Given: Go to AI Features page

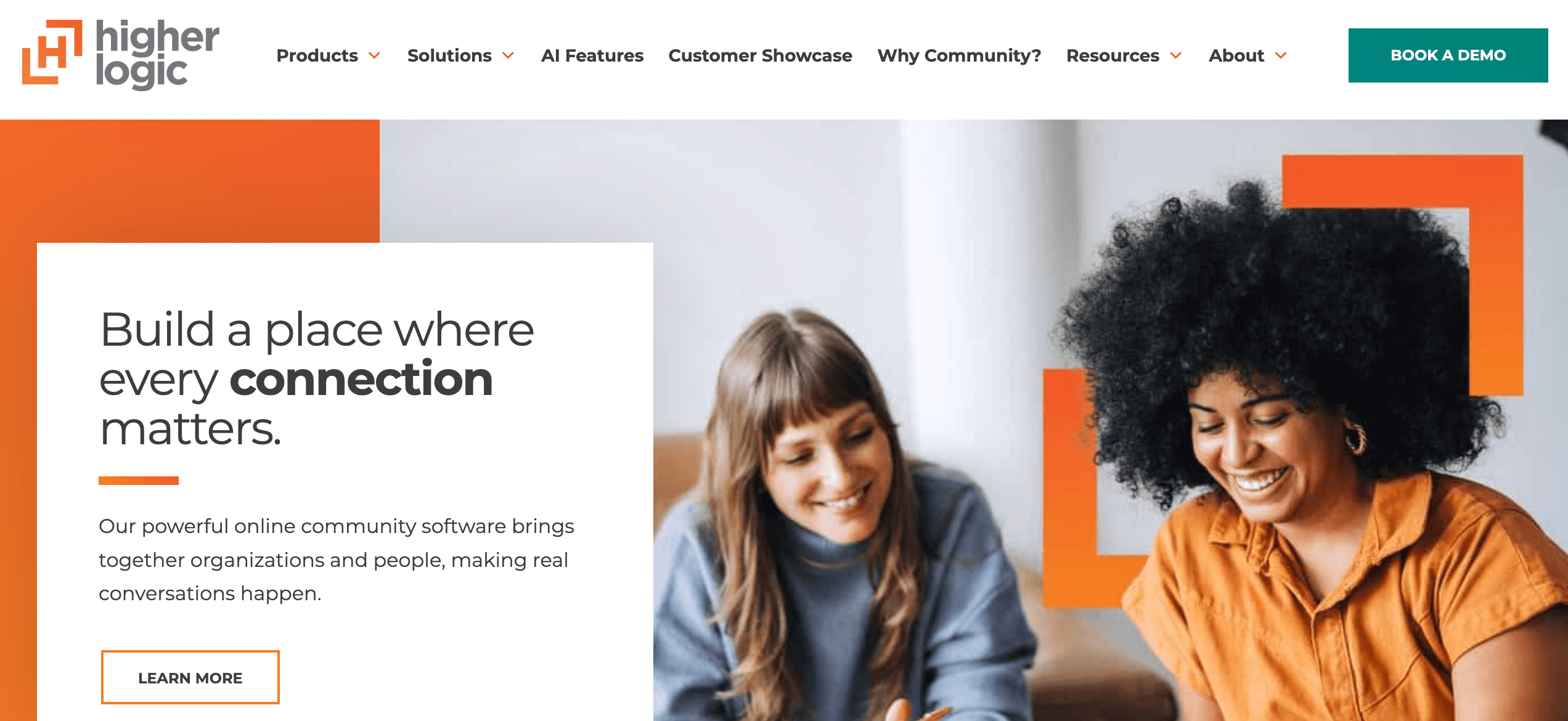Looking at the screenshot, I should click(x=592, y=55).
